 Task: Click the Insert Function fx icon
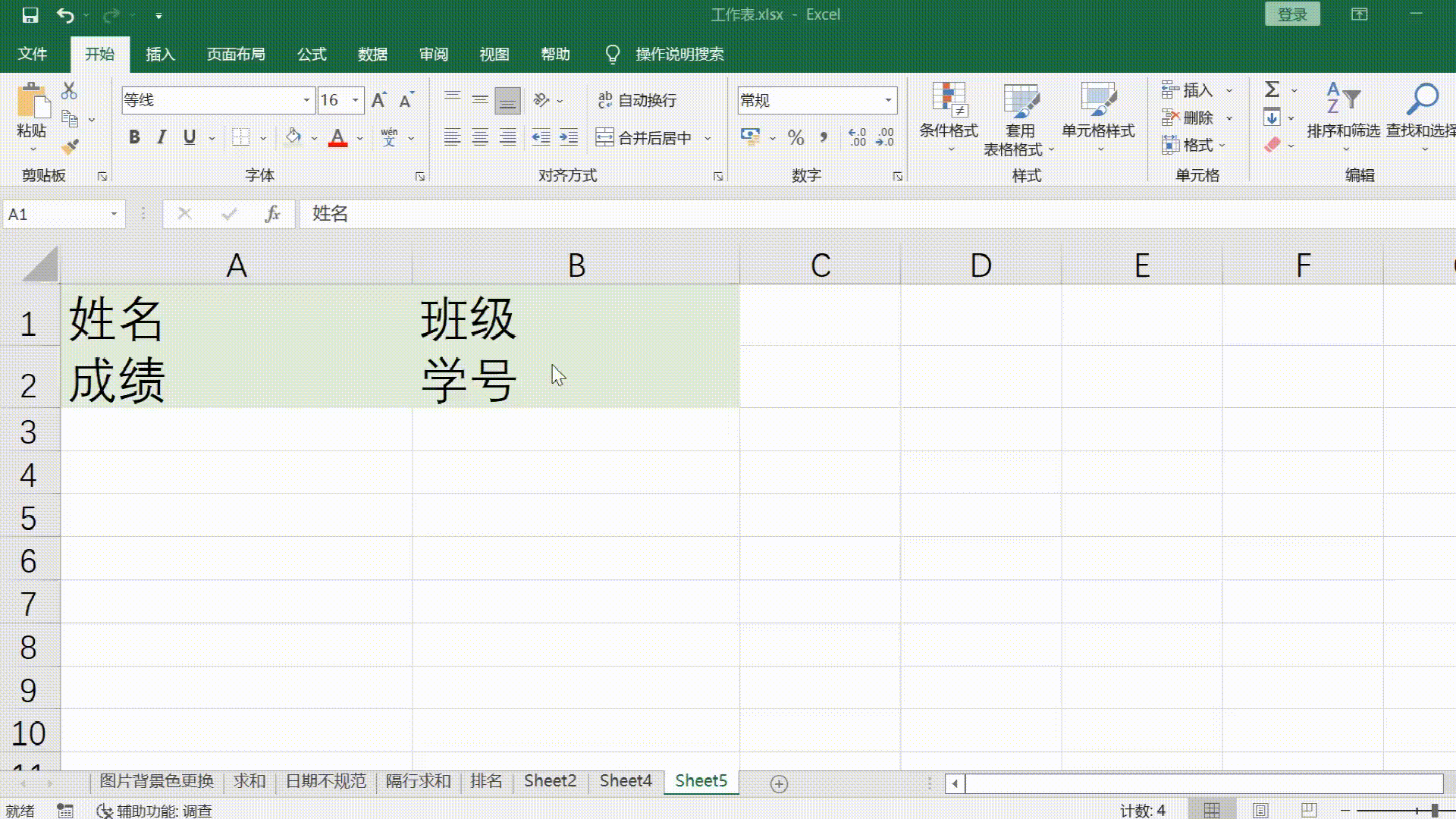272,215
